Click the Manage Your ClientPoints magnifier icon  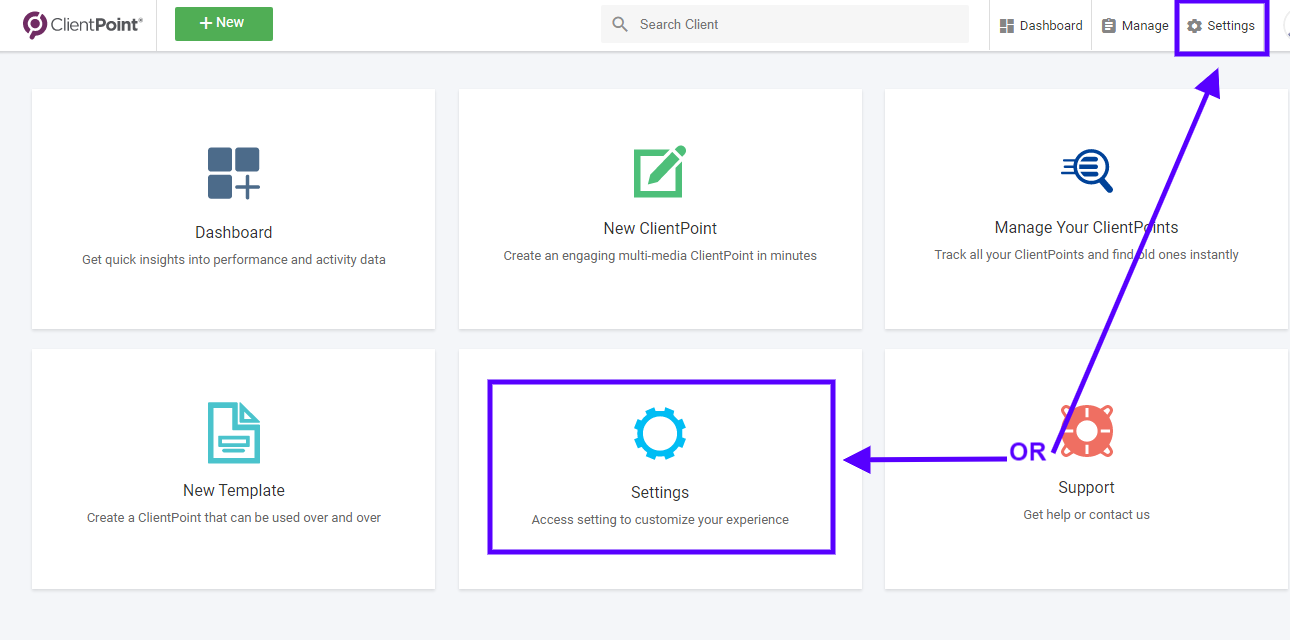coord(1087,170)
